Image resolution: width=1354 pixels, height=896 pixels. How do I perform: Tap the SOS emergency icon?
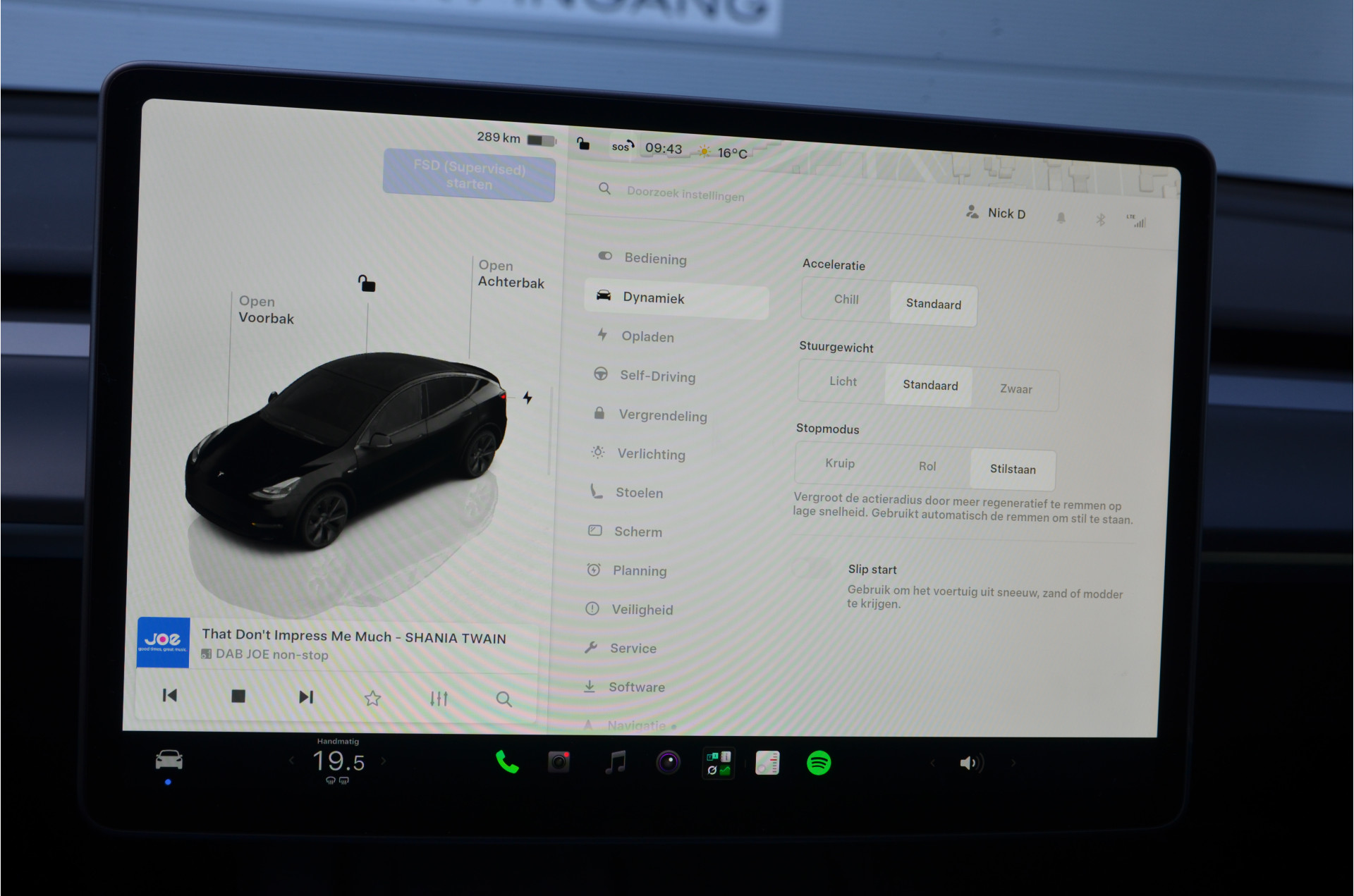coord(623,147)
